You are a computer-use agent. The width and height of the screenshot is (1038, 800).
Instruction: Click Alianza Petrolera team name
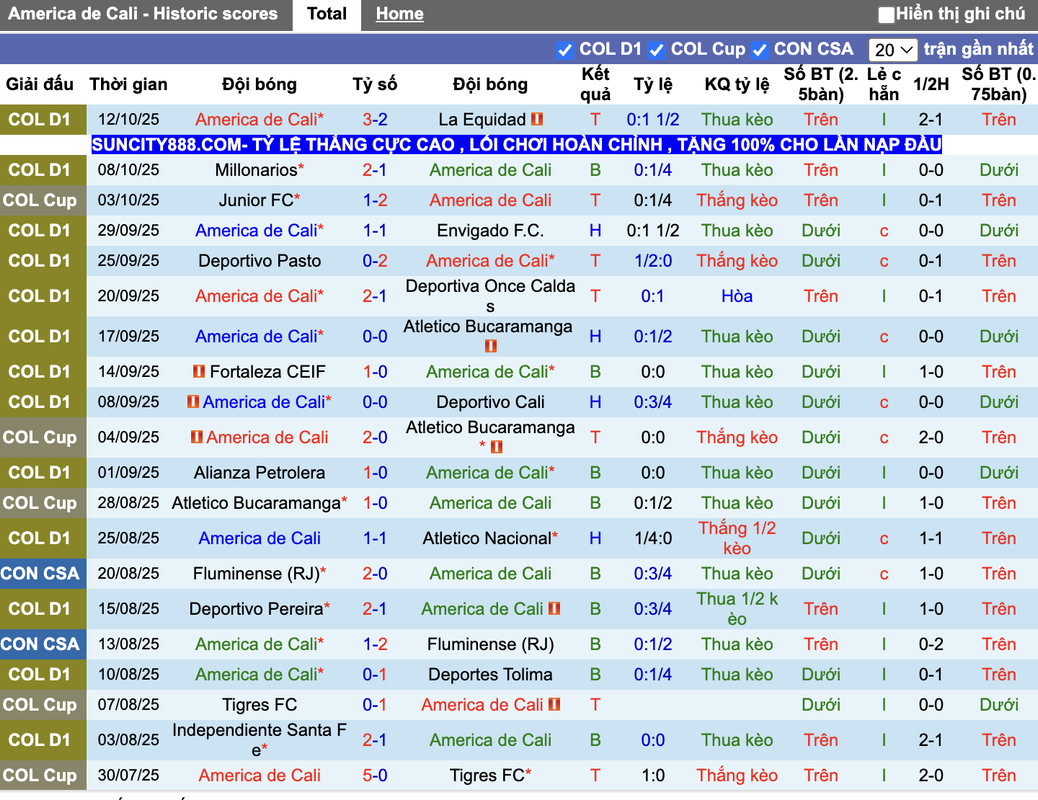coord(260,473)
